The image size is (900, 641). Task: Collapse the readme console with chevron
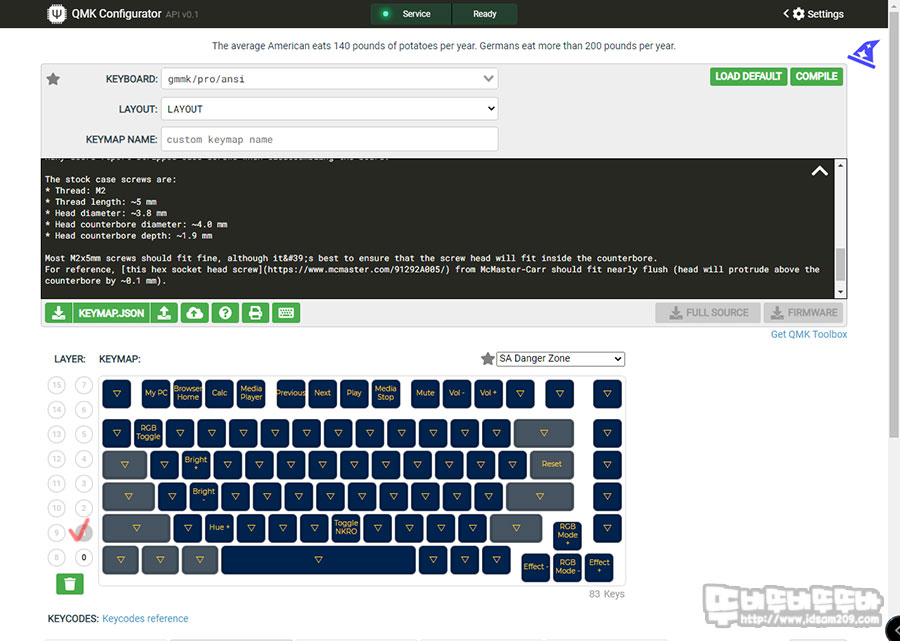[819, 171]
